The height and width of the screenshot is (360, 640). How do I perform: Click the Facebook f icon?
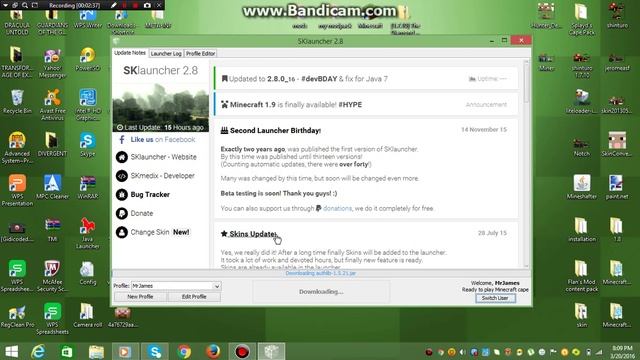click(x=122, y=140)
